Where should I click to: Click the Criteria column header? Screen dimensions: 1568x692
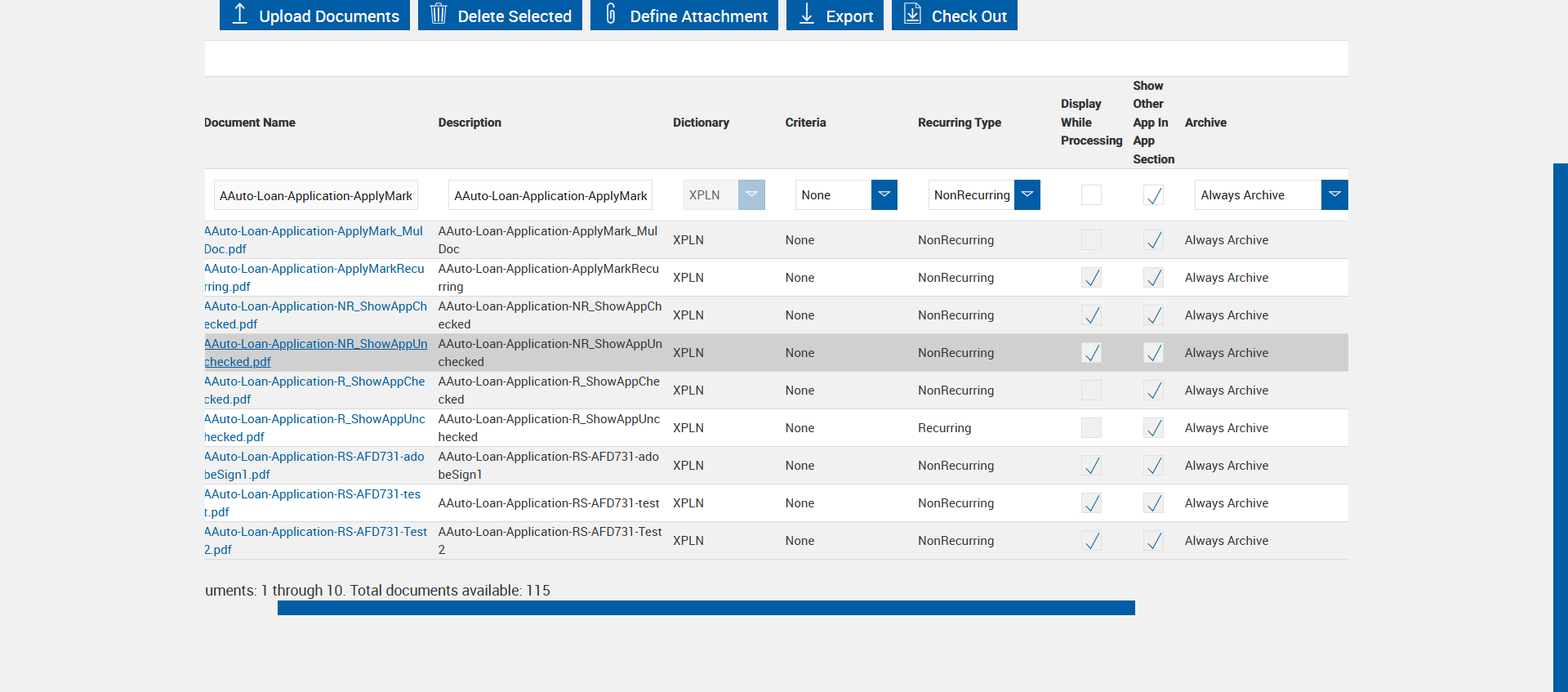pyautogui.click(x=805, y=123)
